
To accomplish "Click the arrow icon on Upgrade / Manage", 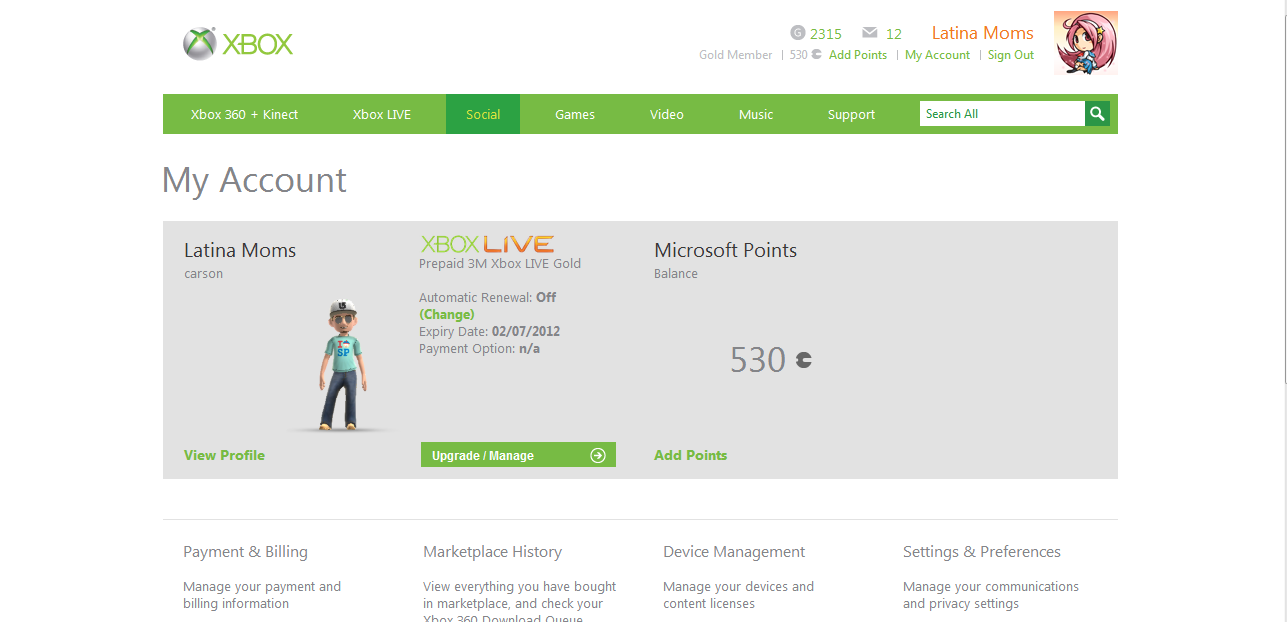I will (598, 455).
